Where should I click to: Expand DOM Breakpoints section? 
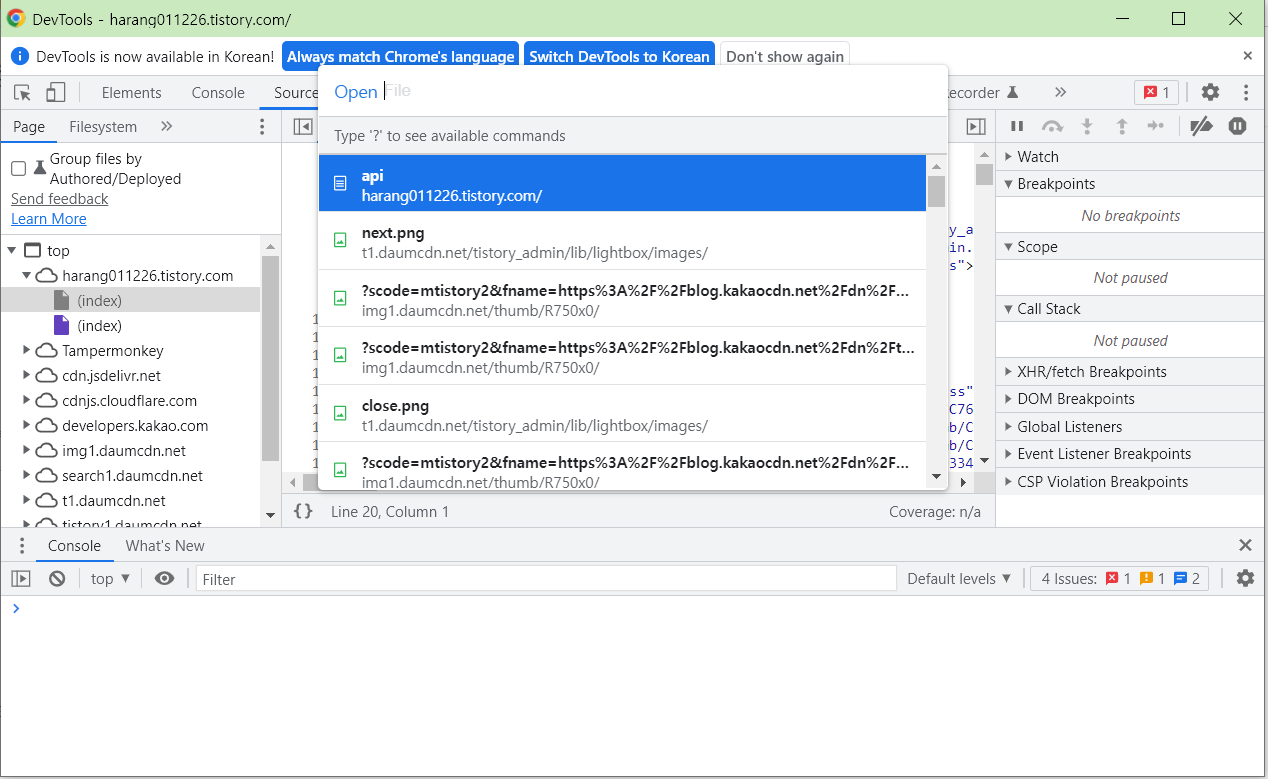point(1130,399)
